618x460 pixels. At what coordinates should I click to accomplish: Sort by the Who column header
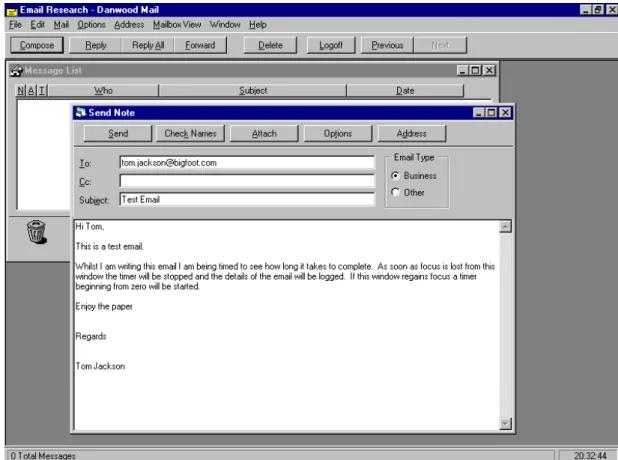pyautogui.click(x=103, y=91)
